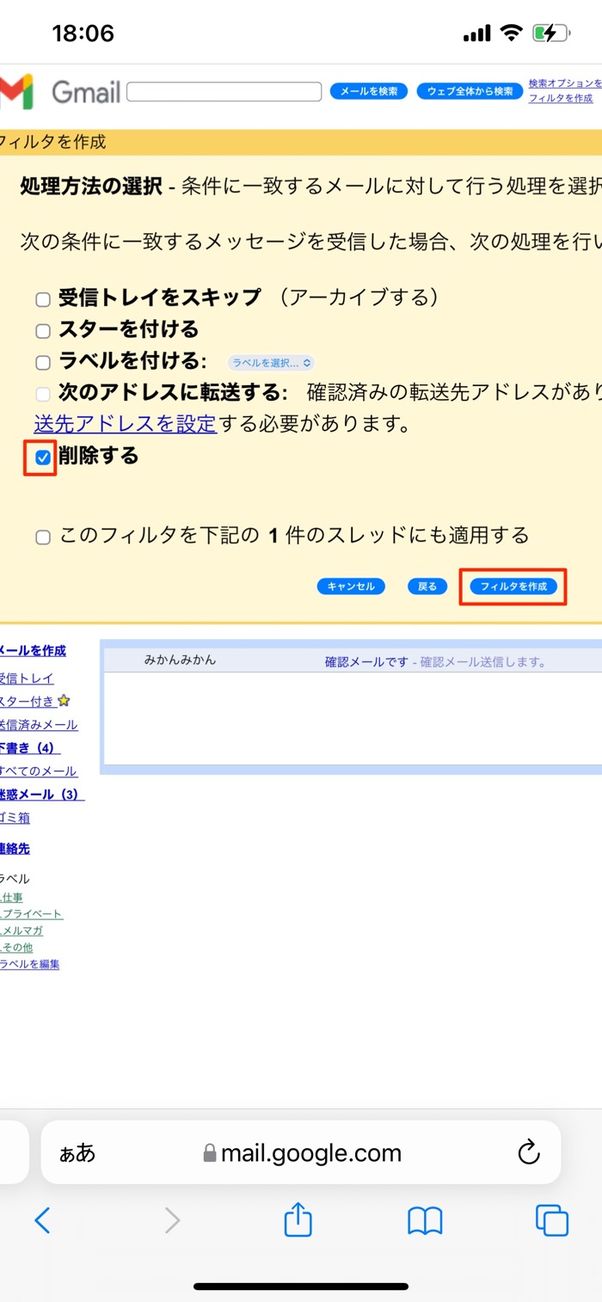This screenshot has width=602, height=1302.
Task: Focus the Gmail search input field
Action: [225, 91]
